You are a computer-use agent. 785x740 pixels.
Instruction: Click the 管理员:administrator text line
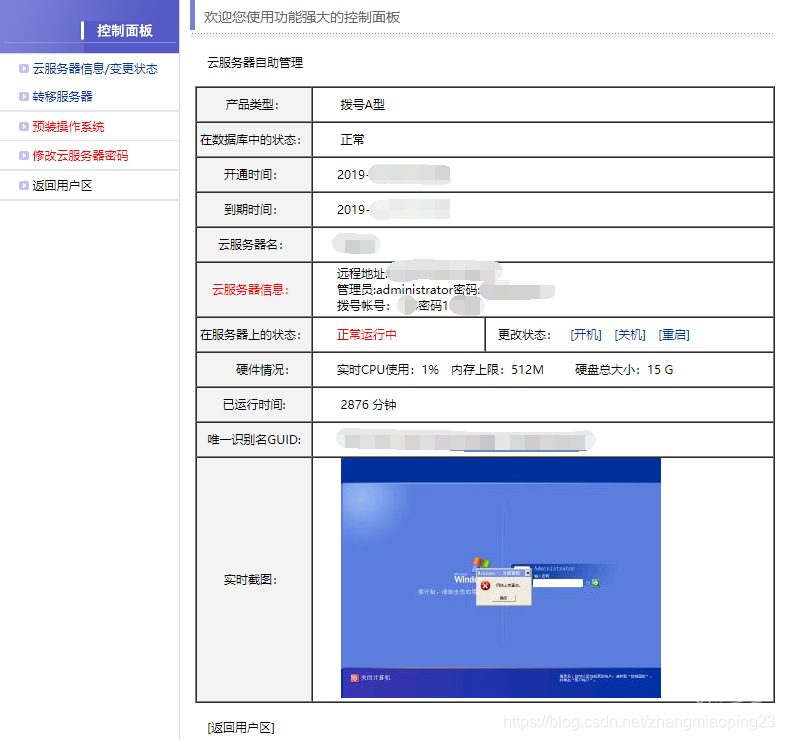[408, 289]
